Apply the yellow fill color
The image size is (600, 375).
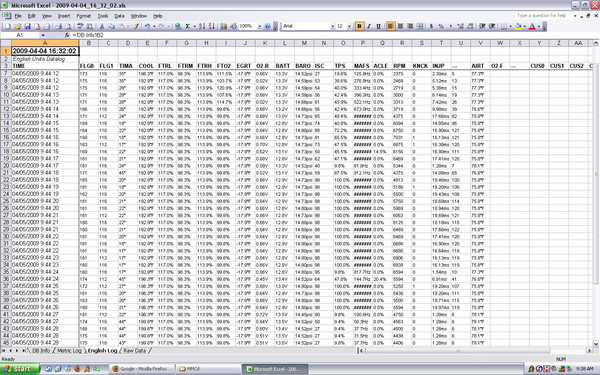pos(518,26)
